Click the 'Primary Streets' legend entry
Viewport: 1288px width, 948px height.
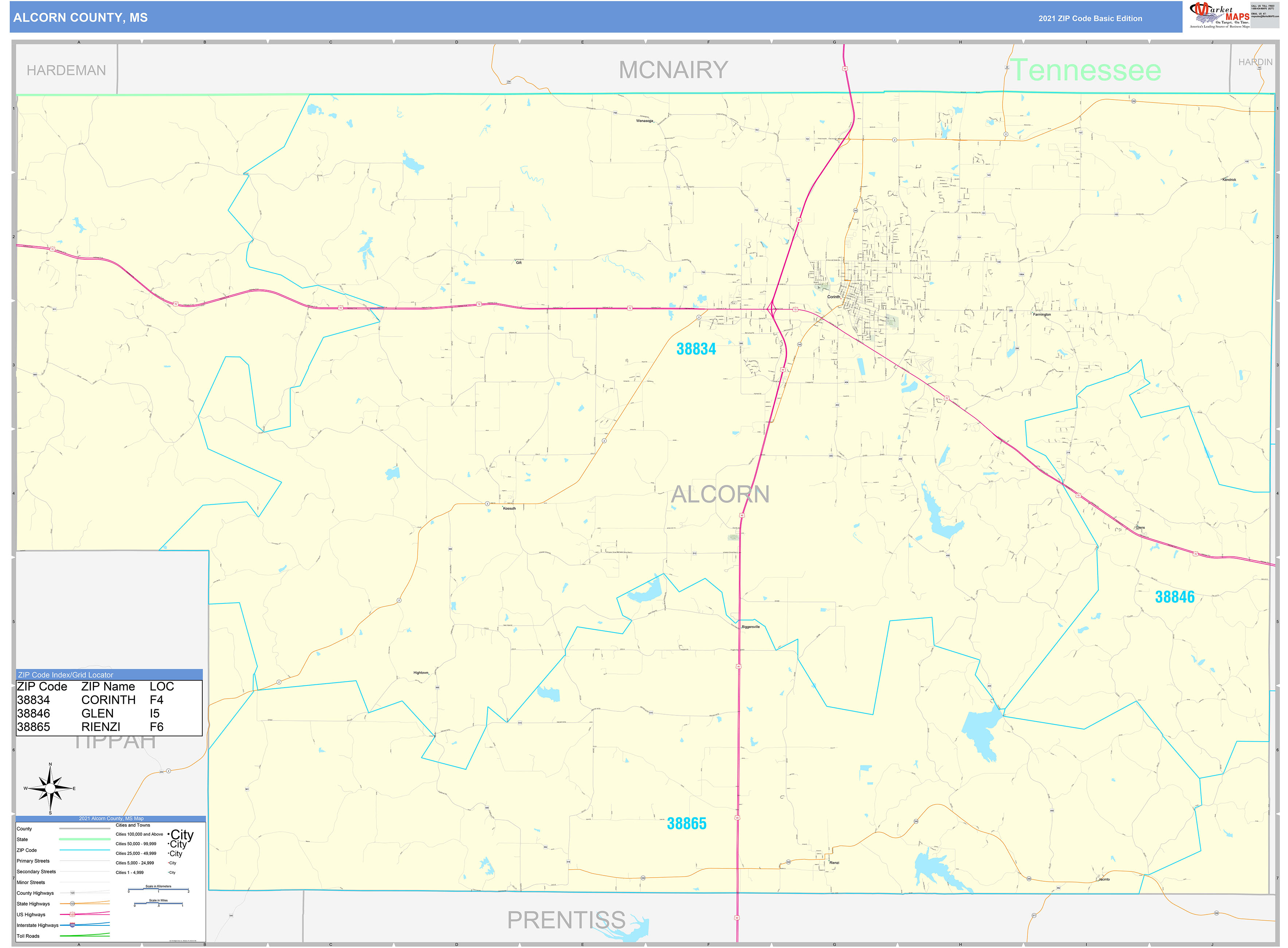tap(33, 861)
